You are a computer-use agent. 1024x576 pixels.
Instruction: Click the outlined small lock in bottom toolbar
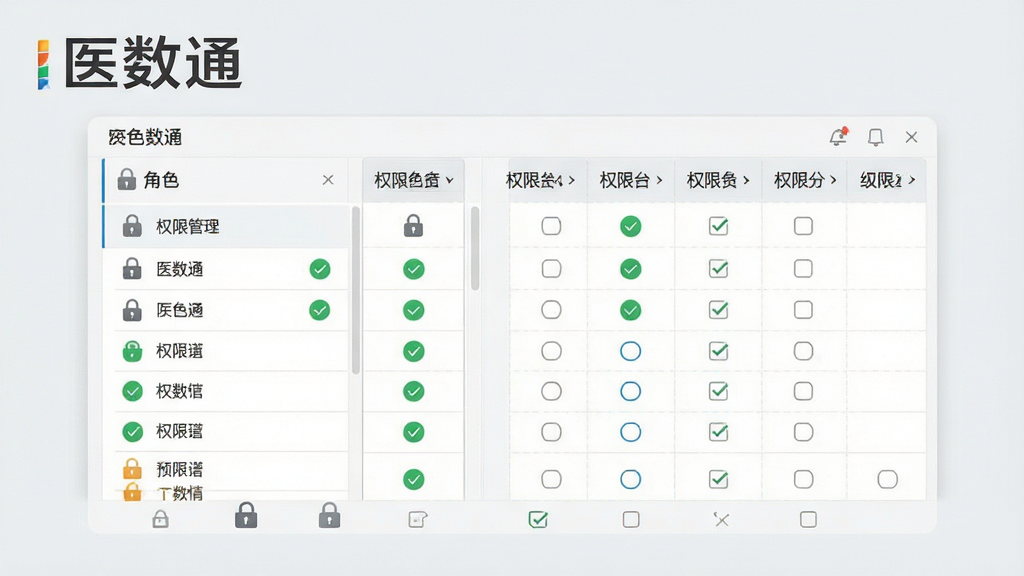coord(160,519)
